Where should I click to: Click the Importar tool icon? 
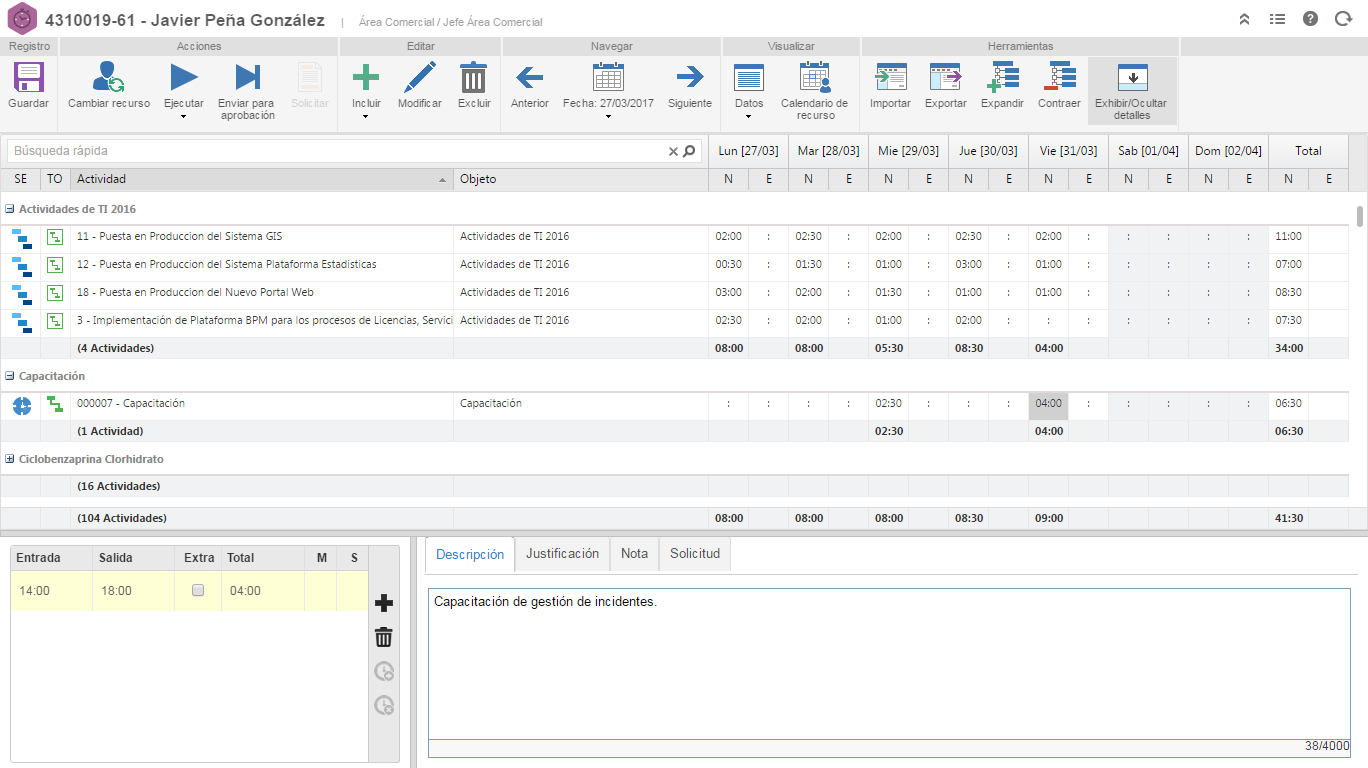click(889, 78)
